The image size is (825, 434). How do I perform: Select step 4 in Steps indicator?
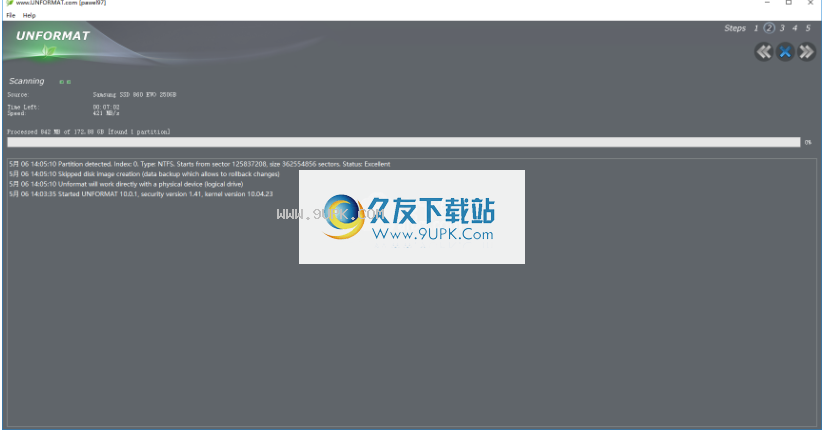795,28
